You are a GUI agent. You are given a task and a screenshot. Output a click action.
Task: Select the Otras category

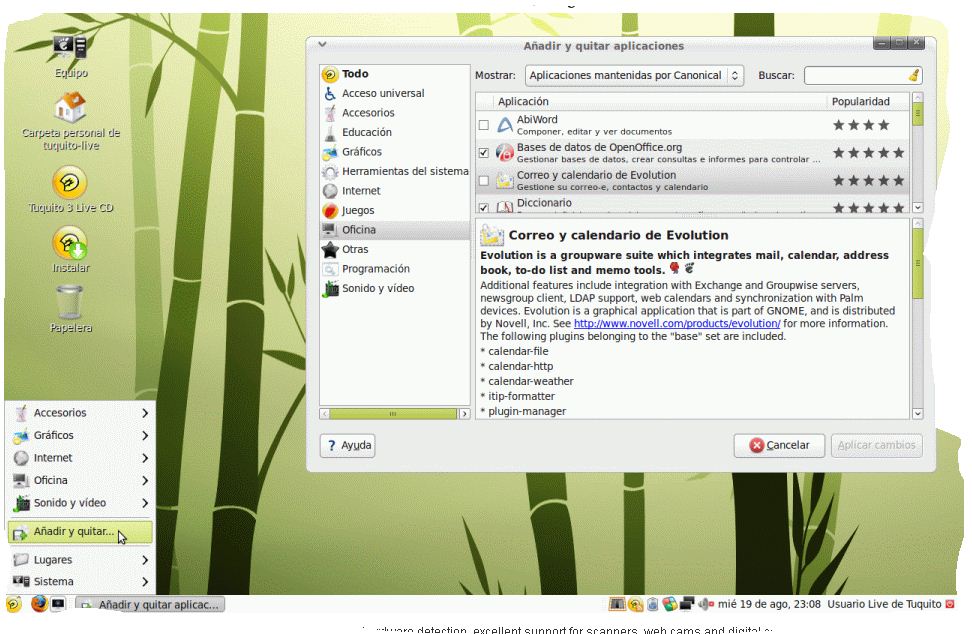394,249
